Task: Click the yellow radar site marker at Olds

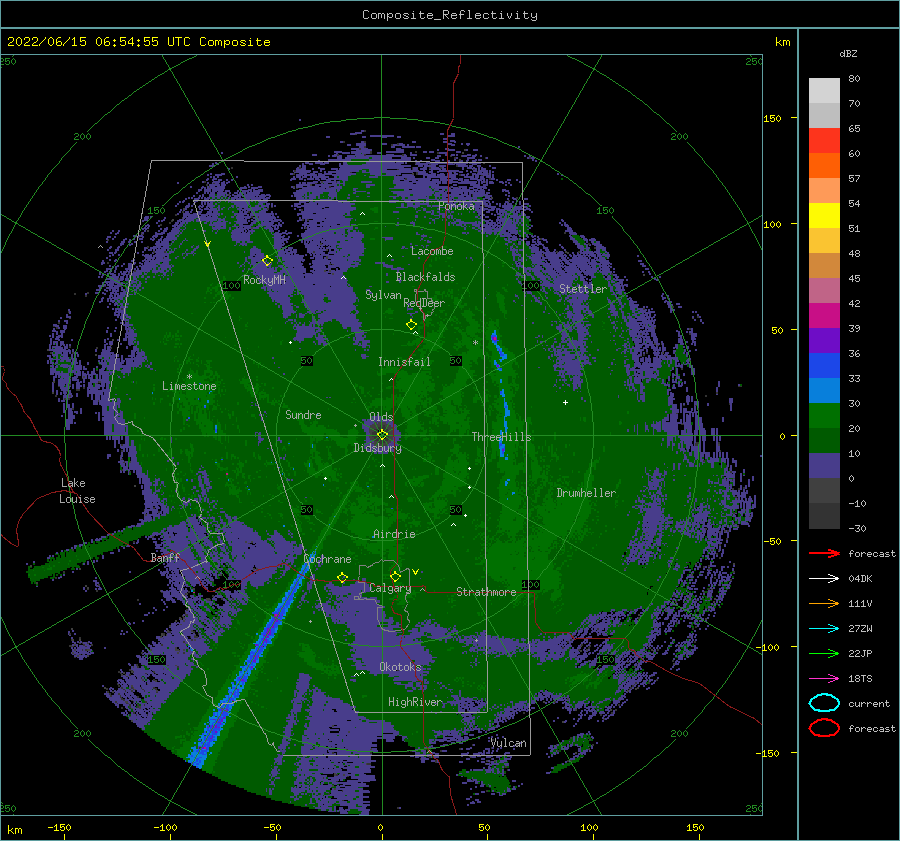Action: 382,435
